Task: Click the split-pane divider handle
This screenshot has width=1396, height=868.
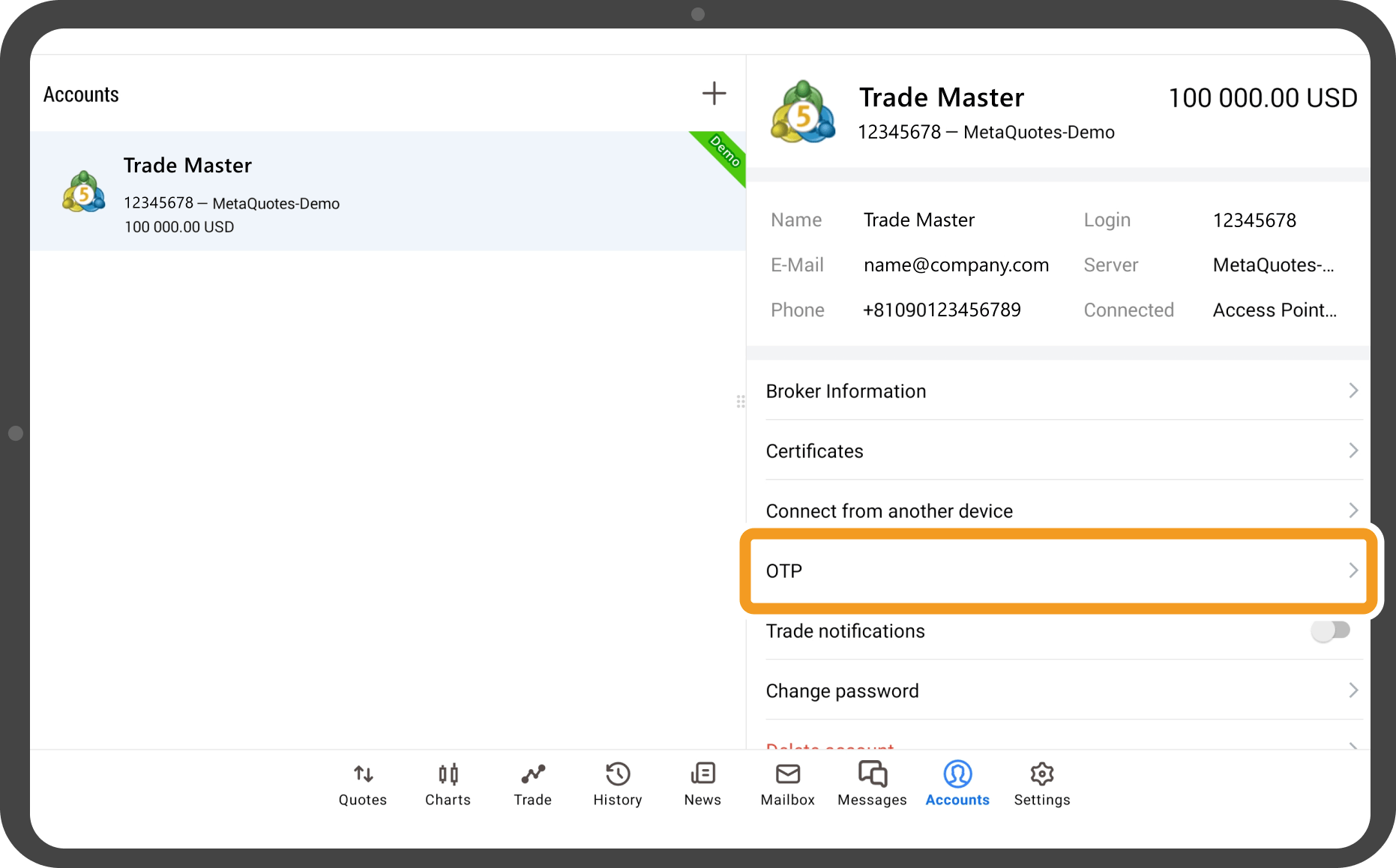Action: (741, 402)
